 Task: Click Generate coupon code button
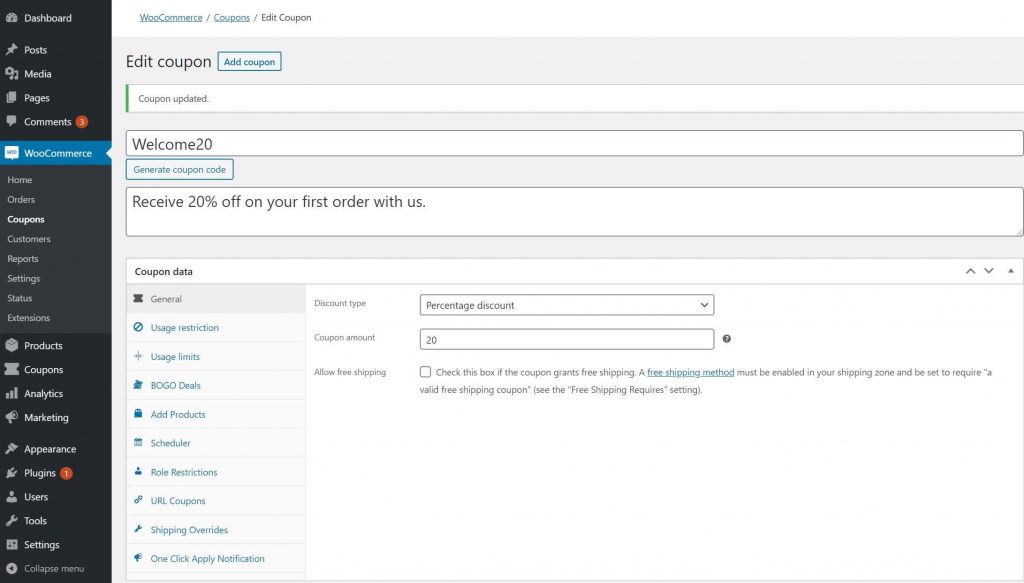click(180, 169)
